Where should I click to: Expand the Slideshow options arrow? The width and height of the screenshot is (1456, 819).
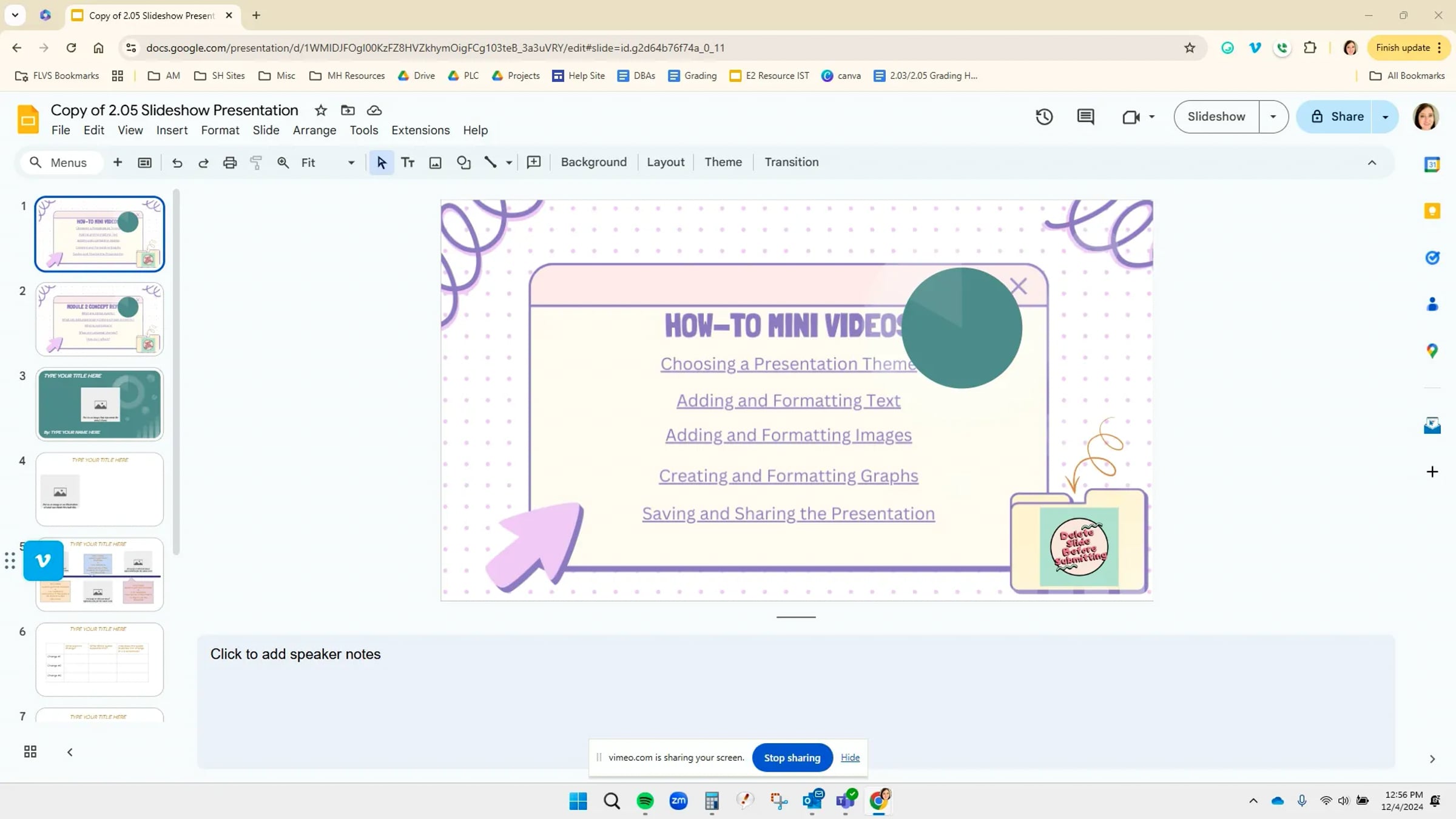pyautogui.click(x=1273, y=116)
